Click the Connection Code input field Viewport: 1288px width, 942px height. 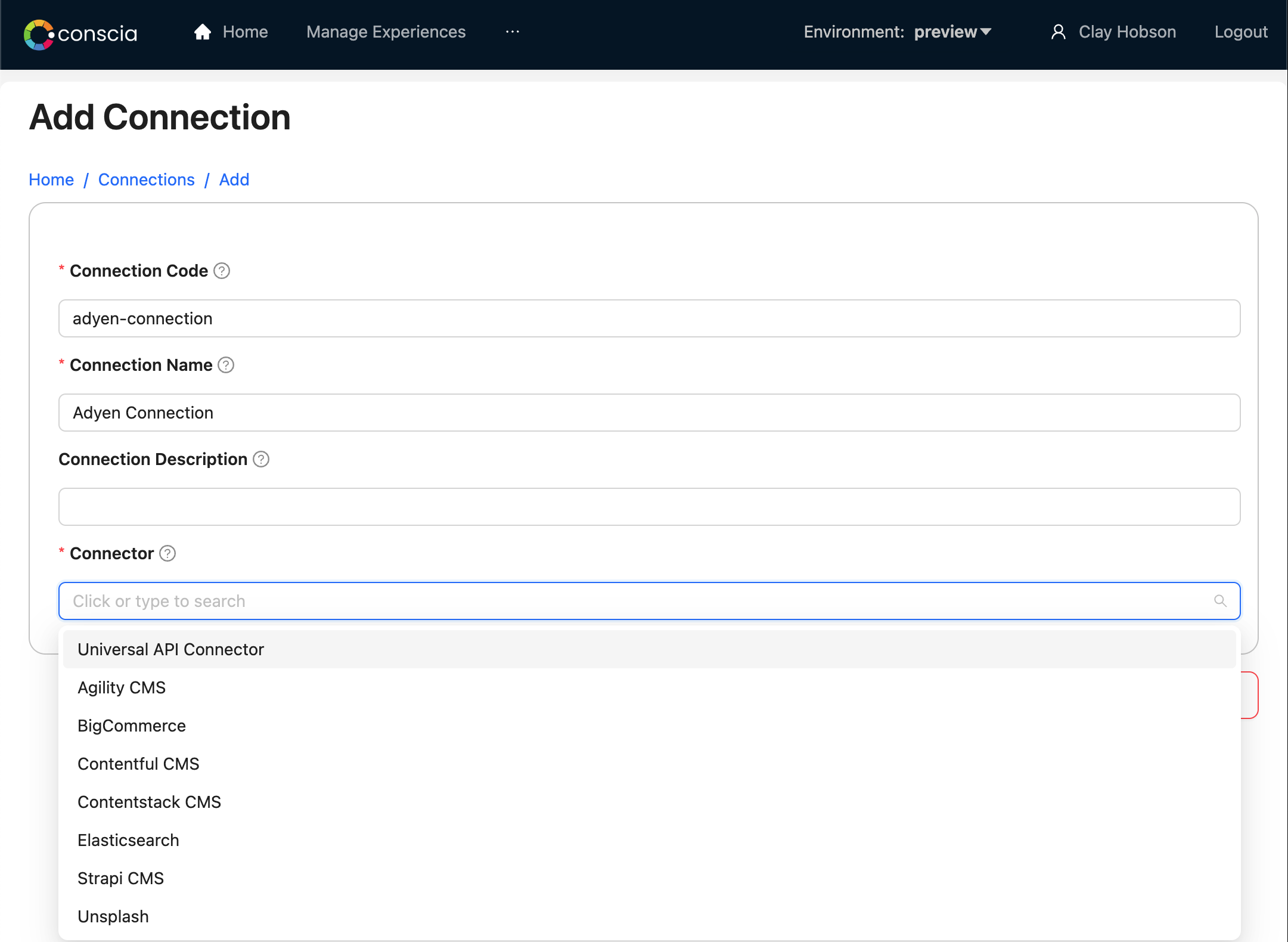coord(650,318)
